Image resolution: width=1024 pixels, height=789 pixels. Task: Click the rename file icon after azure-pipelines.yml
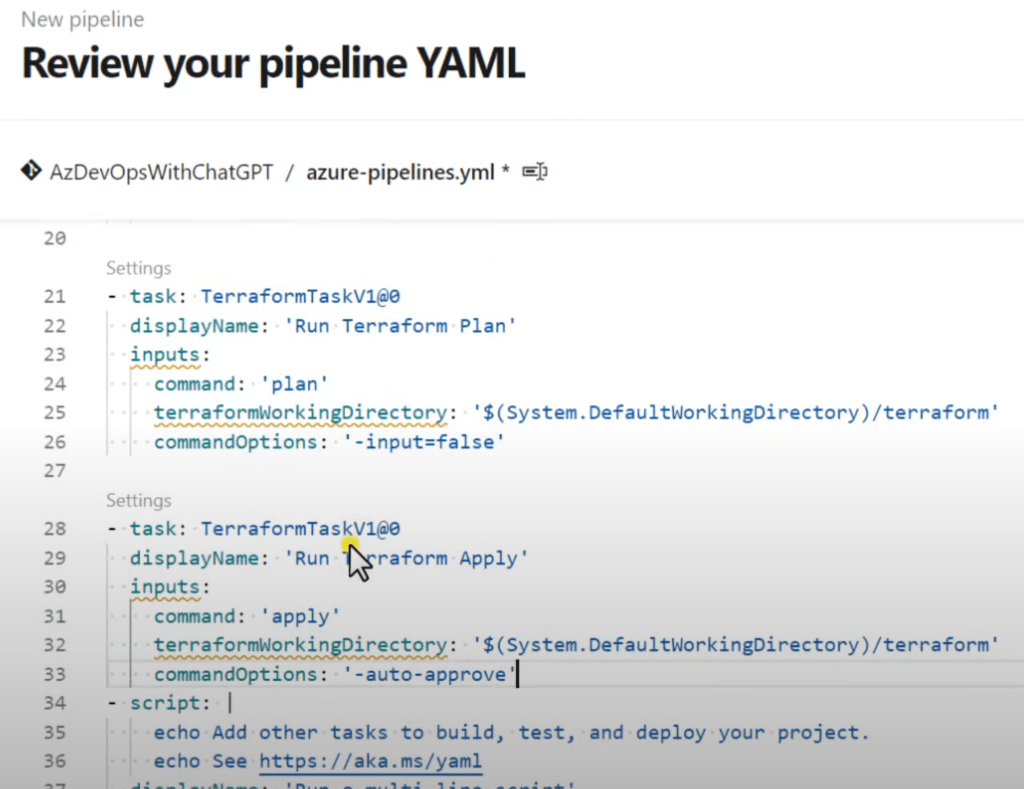(x=535, y=172)
